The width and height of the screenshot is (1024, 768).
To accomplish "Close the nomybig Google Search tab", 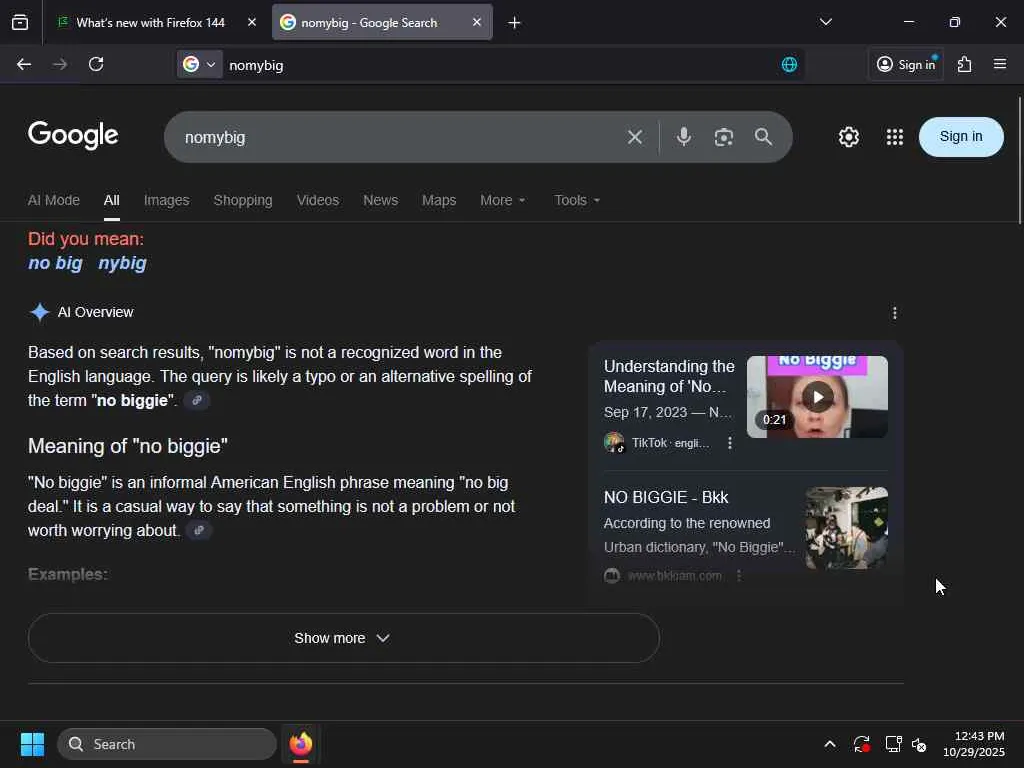I will pos(477,22).
